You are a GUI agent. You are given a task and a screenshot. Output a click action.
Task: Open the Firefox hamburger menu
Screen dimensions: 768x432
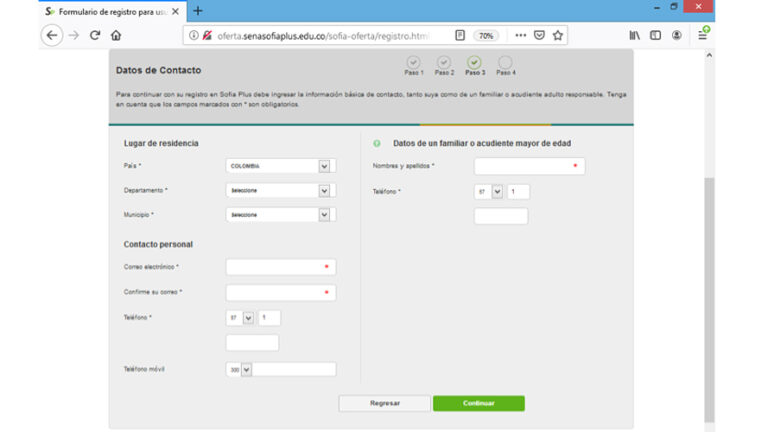[703, 35]
